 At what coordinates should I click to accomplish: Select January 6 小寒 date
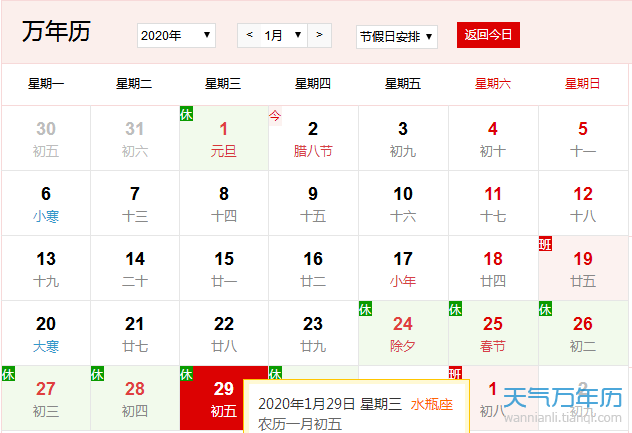[46, 204]
